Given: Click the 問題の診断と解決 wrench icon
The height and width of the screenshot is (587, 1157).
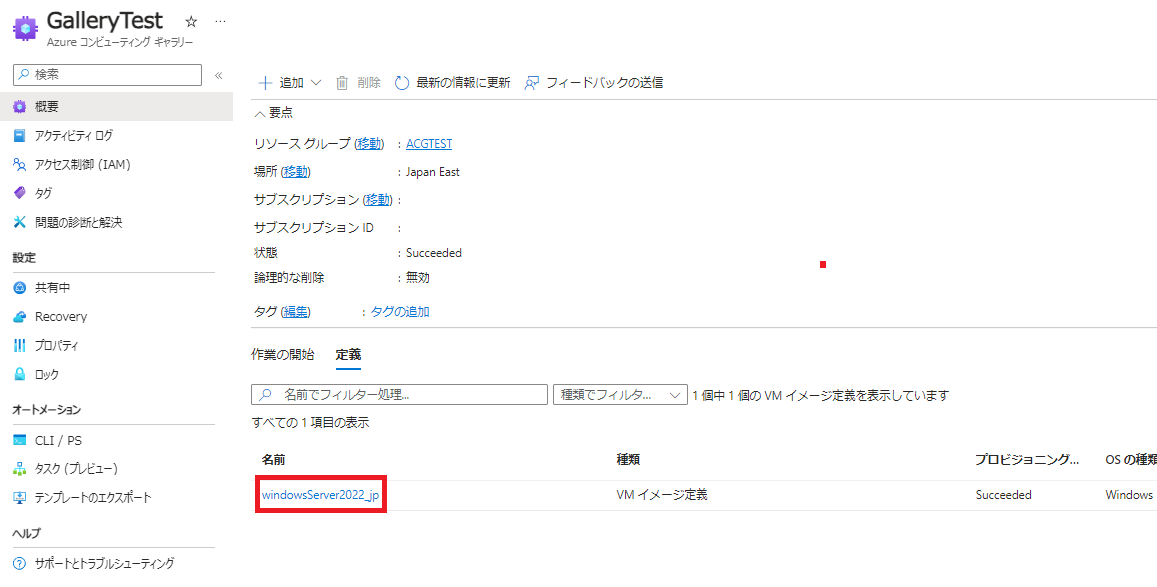Looking at the screenshot, I should pyautogui.click(x=20, y=222).
